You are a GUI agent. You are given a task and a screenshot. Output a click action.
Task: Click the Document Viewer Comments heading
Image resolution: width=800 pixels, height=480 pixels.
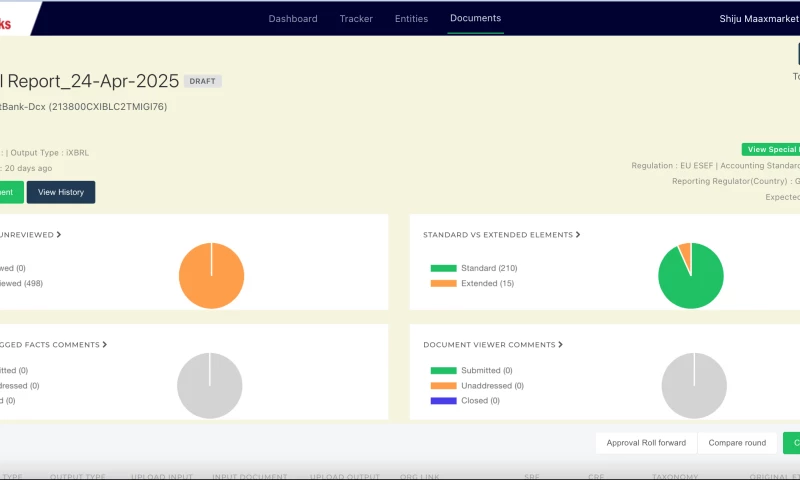point(489,345)
